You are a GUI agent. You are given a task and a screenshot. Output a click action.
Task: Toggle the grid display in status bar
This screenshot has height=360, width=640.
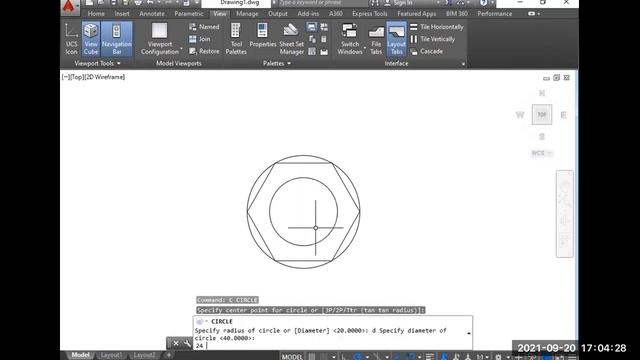[x=311, y=357]
